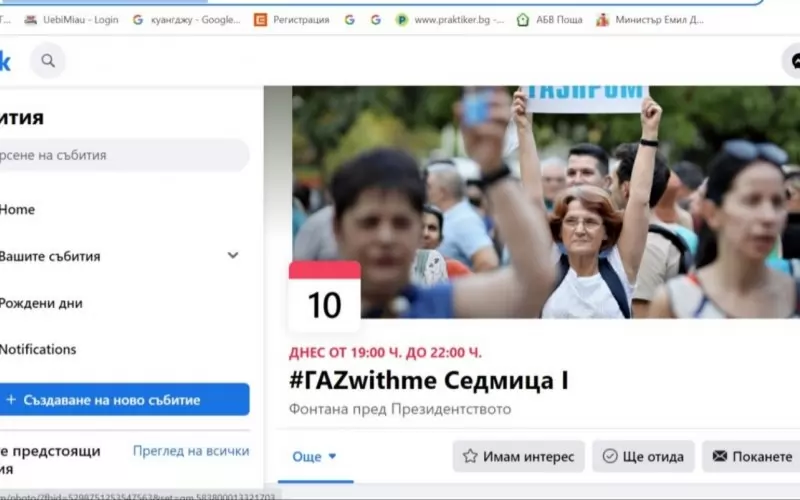800x500 pixels.
Task: Click the Търсене на събития search field
Action: pos(124,155)
